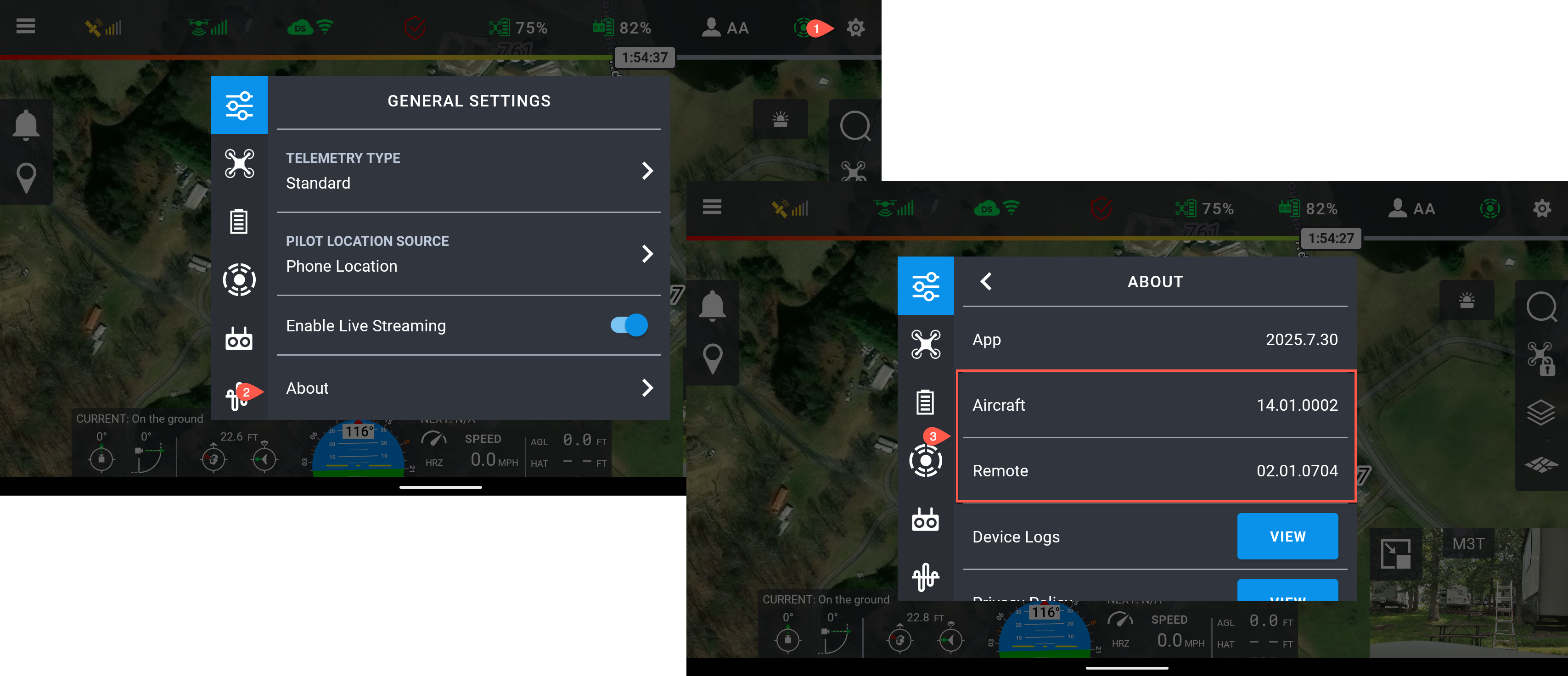Tap strobe light button in General Settings screenshot

click(x=781, y=119)
